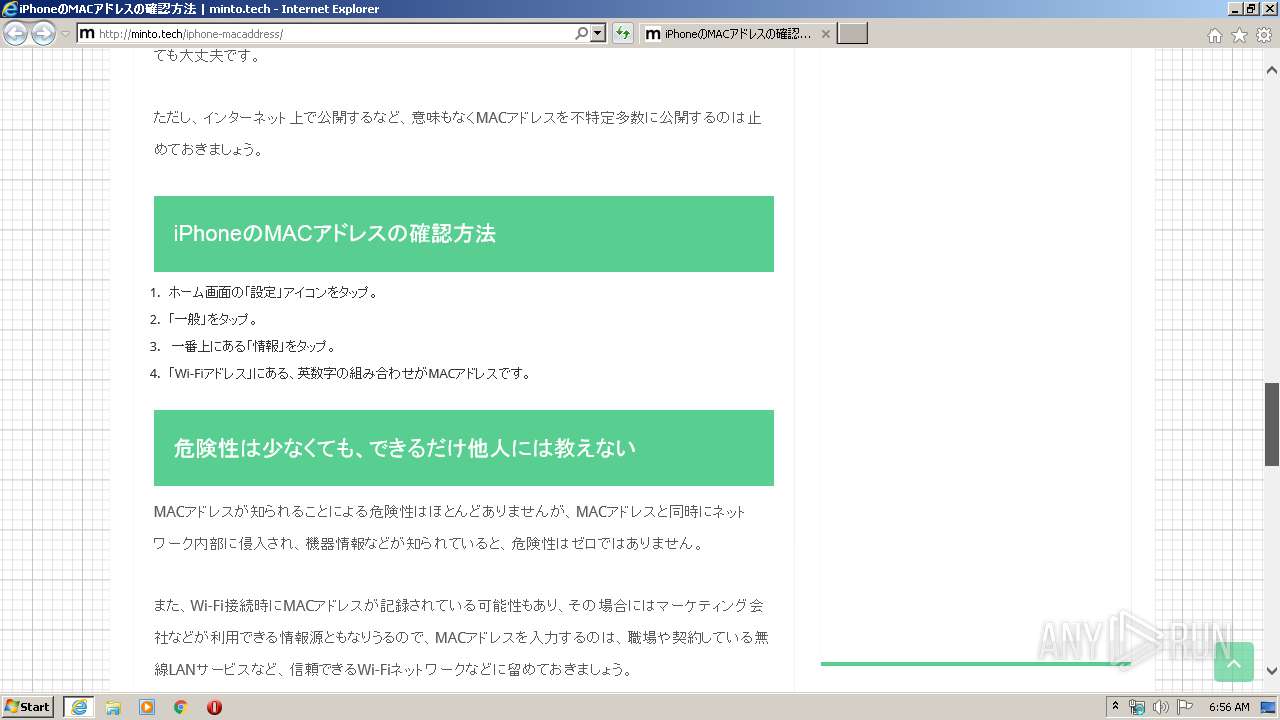1280x720 pixels.
Task: Click the scroll down arrow of the page scrollbar
Action: click(1272, 671)
